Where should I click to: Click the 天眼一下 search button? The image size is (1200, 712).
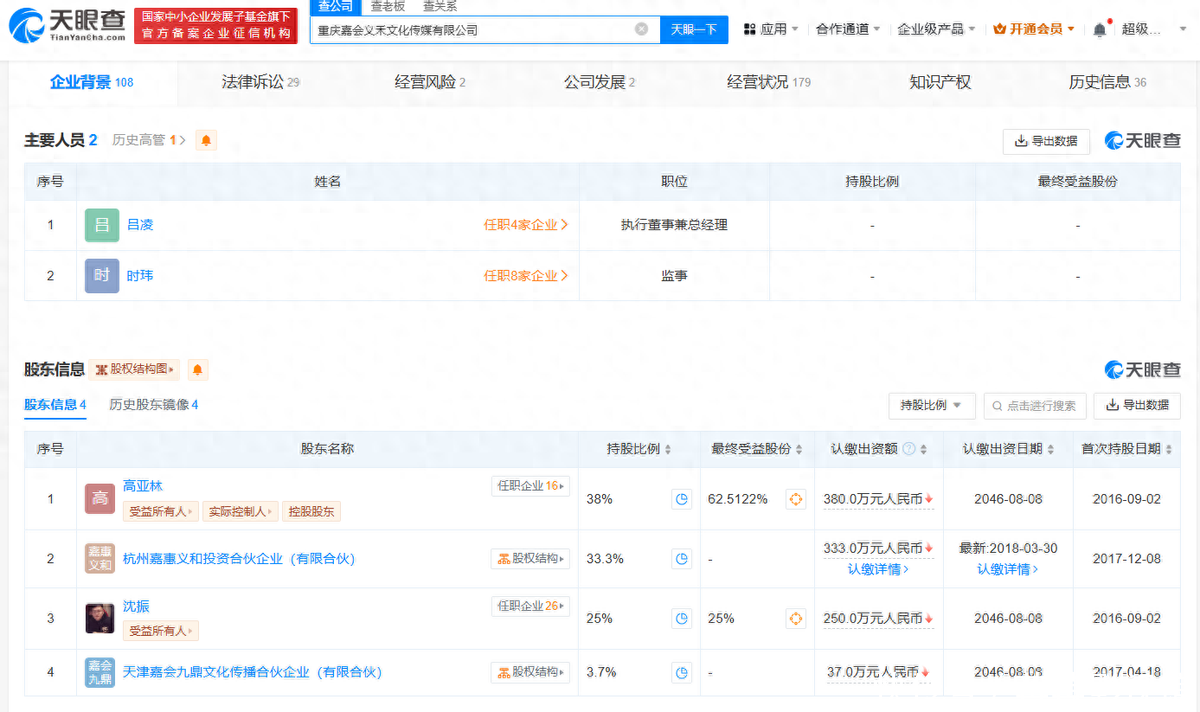tap(694, 29)
